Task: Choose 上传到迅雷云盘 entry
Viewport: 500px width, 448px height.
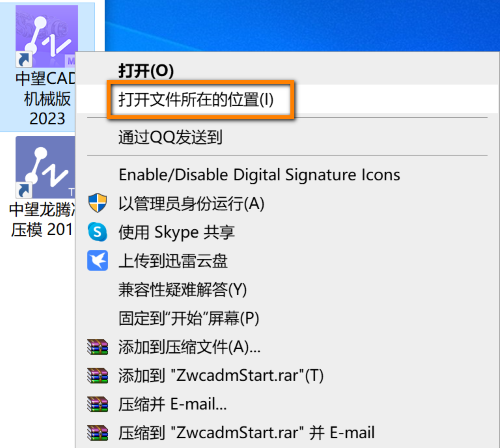Action: click(173, 261)
